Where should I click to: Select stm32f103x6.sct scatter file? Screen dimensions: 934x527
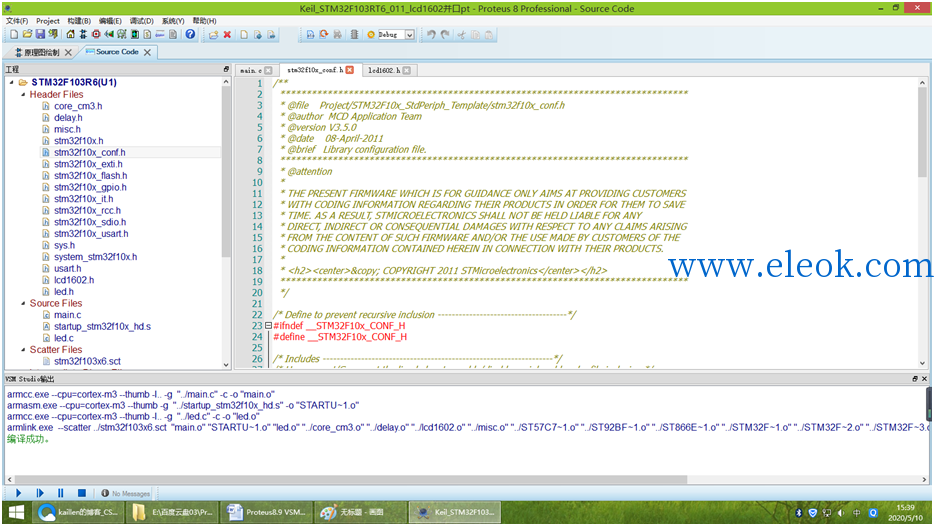(x=87, y=361)
